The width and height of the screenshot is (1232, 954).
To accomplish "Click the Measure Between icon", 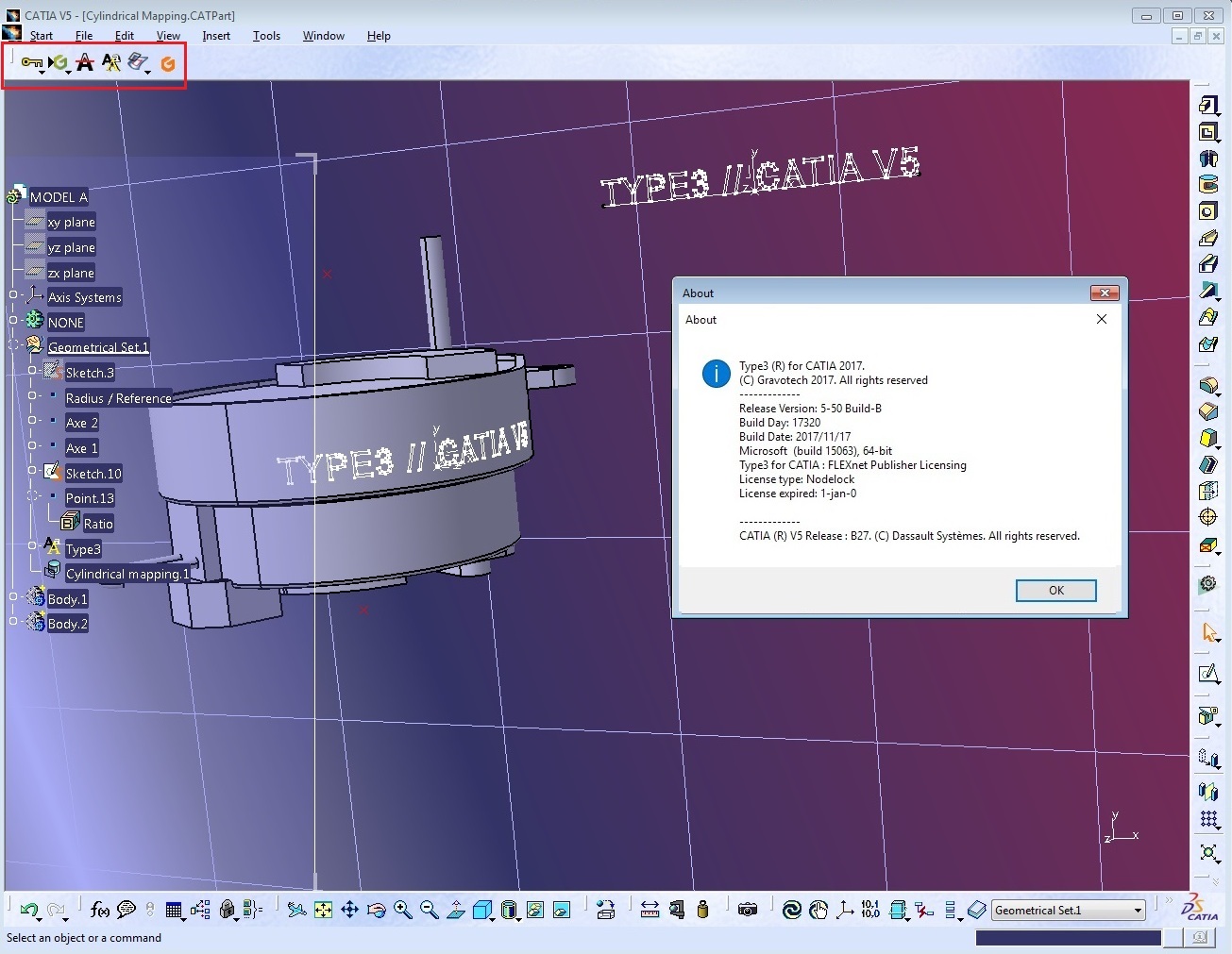I will coord(650,910).
